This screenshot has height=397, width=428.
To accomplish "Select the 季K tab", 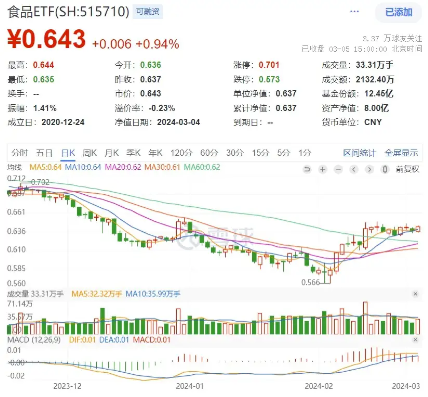I will point(133,153).
